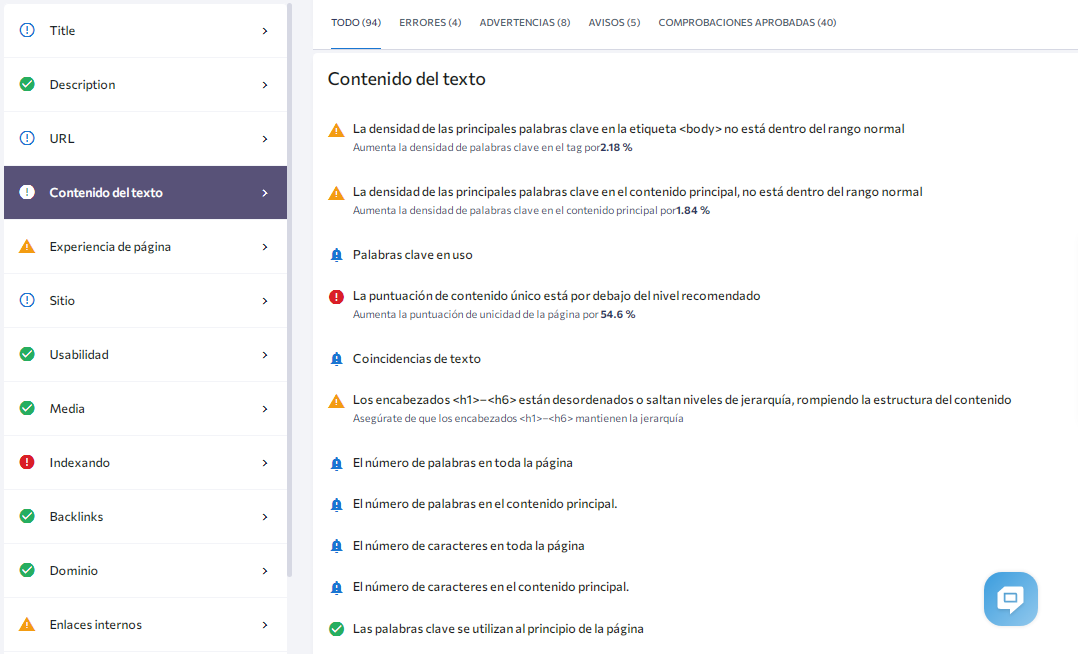Click the 2.18 % density value
Image resolution: width=1078 pixels, height=654 pixels.
(x=616, y=147)
